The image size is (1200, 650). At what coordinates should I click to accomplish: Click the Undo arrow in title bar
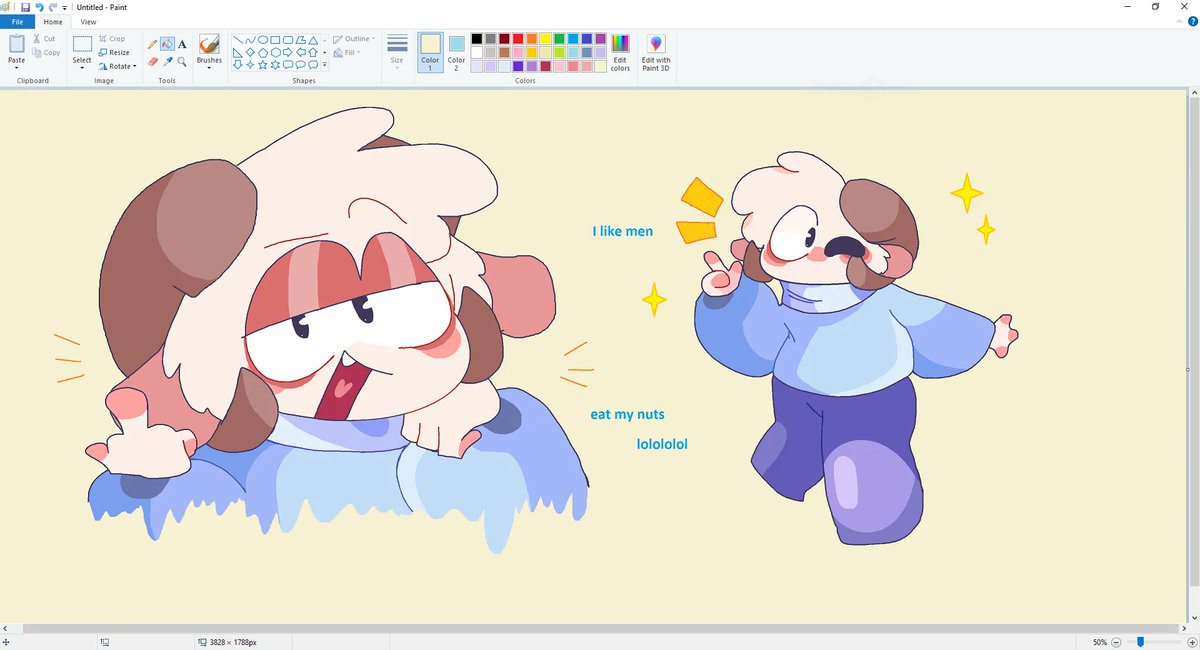coord(39,7)
